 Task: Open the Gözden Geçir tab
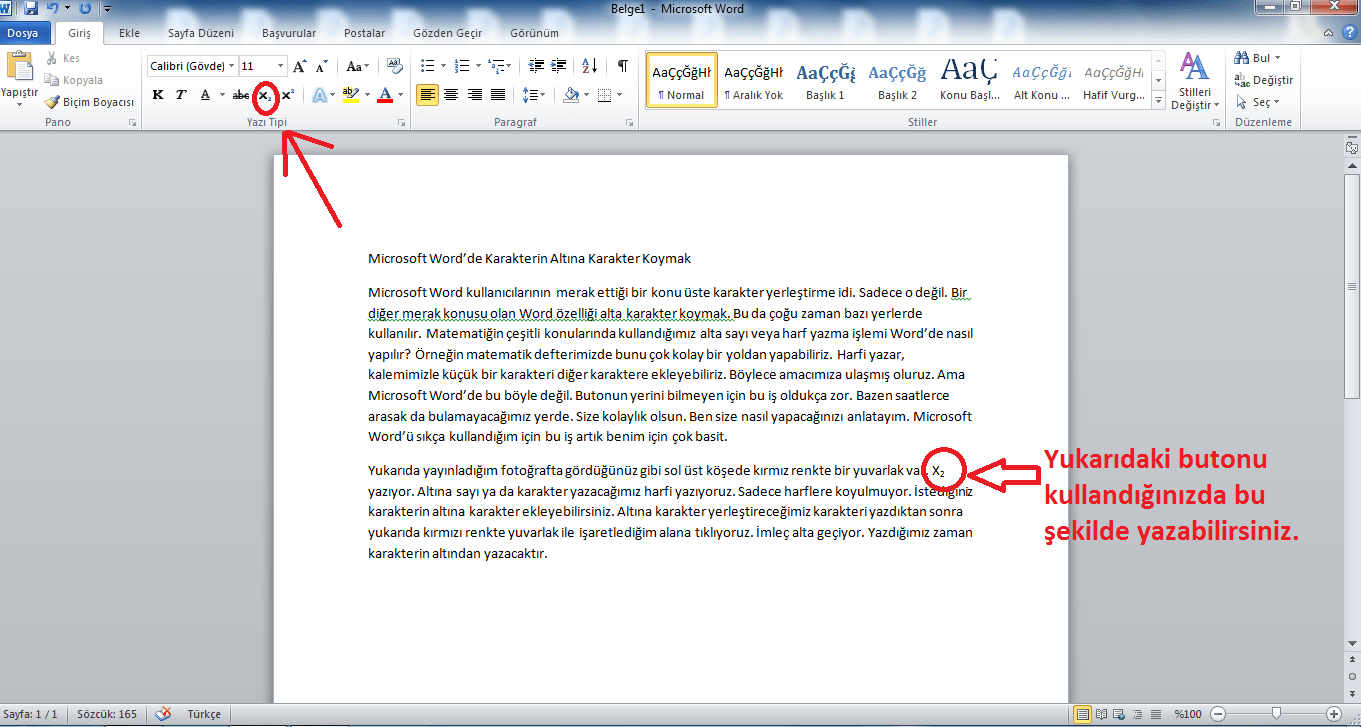click(448, 33)
